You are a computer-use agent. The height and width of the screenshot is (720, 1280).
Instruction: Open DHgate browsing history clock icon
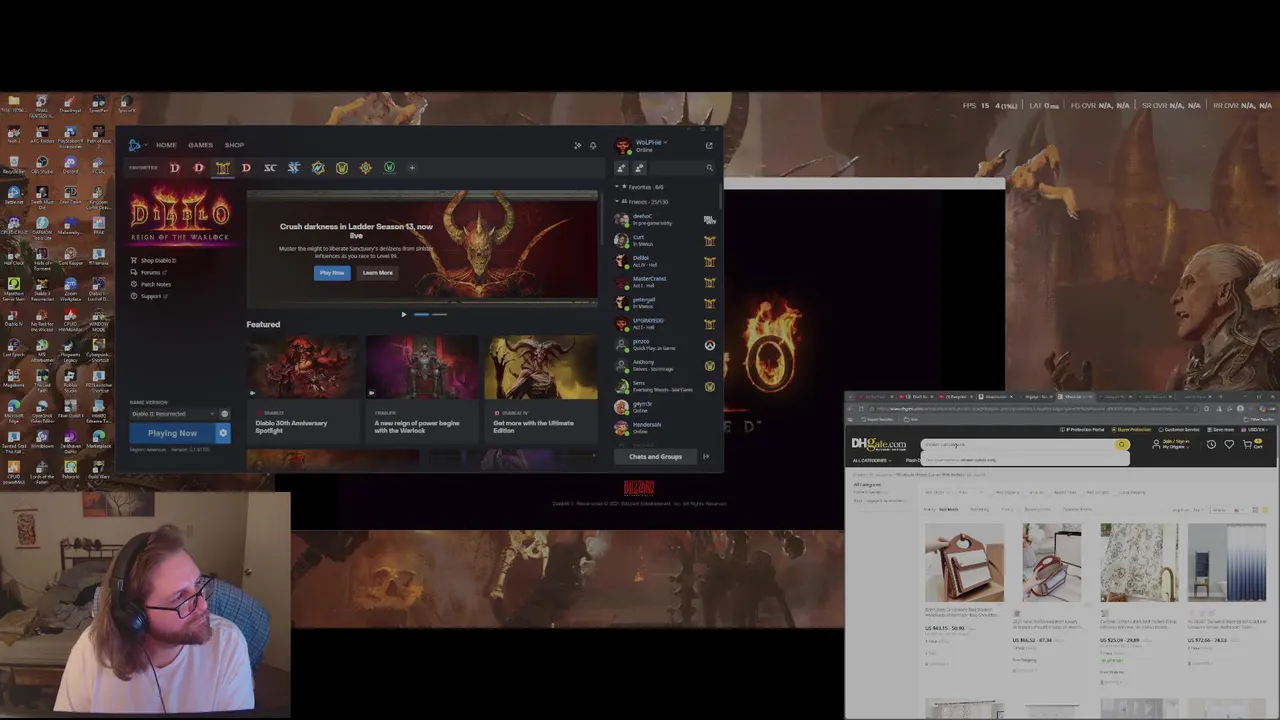[x=1211, y=444]
